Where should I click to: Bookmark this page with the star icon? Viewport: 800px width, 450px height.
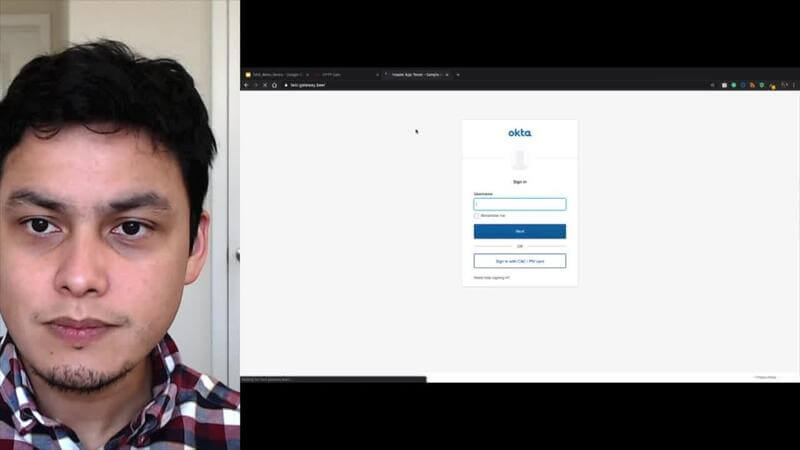click(711, 85)
